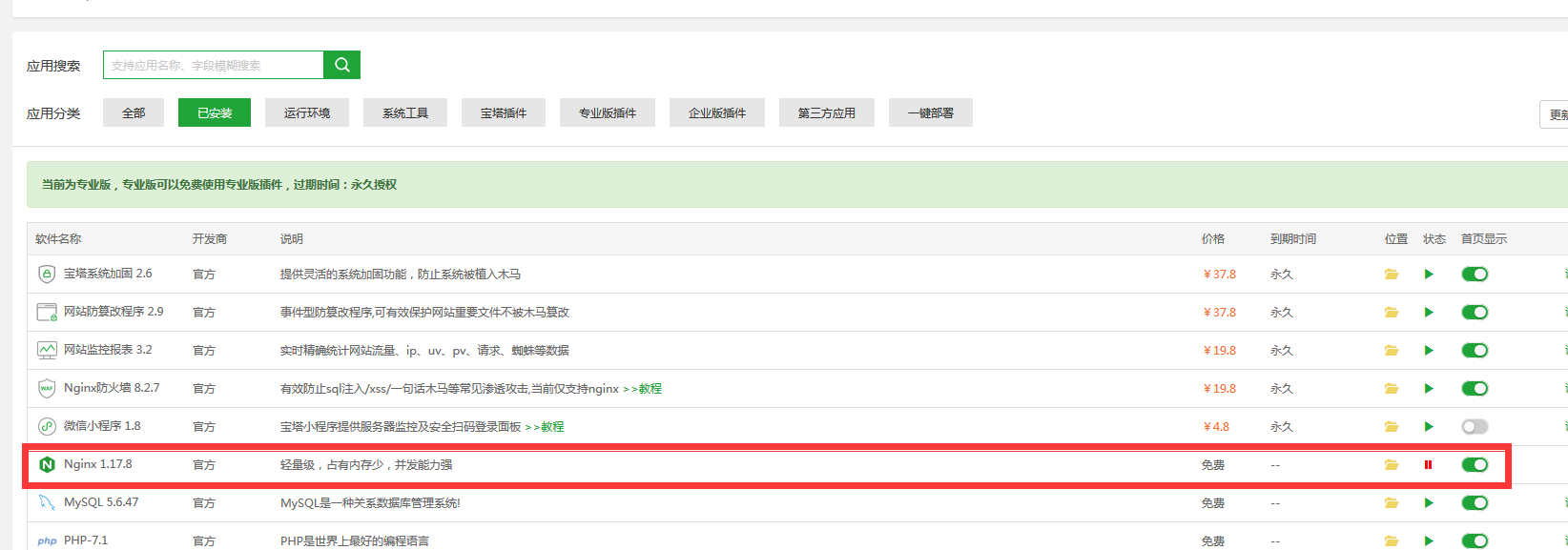Open Nginx防火墙 8.2.7 settings
This screenshot has height=550, width=1568.
click(112, 388)
